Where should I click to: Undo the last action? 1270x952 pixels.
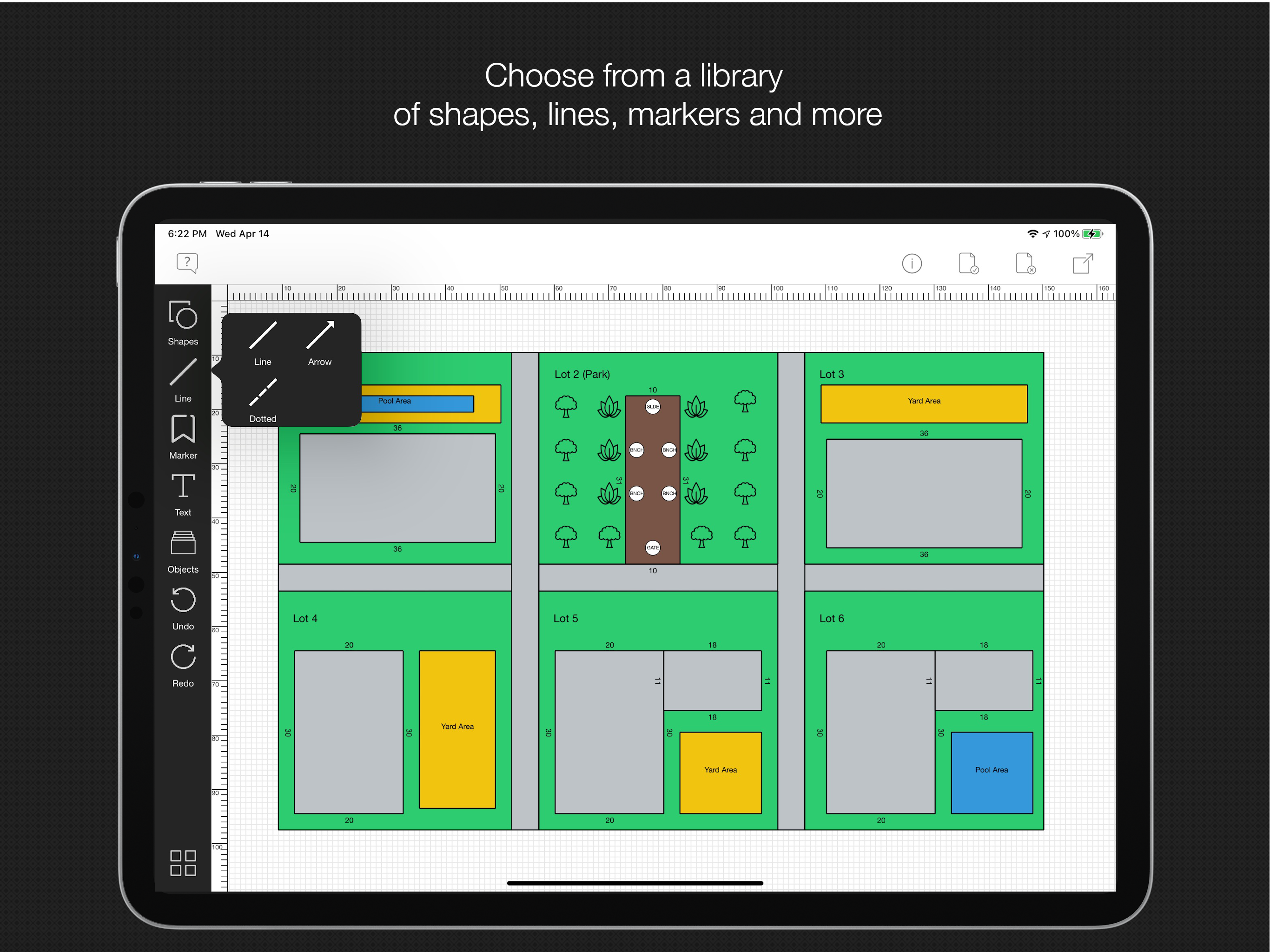[x=183, y=608]
